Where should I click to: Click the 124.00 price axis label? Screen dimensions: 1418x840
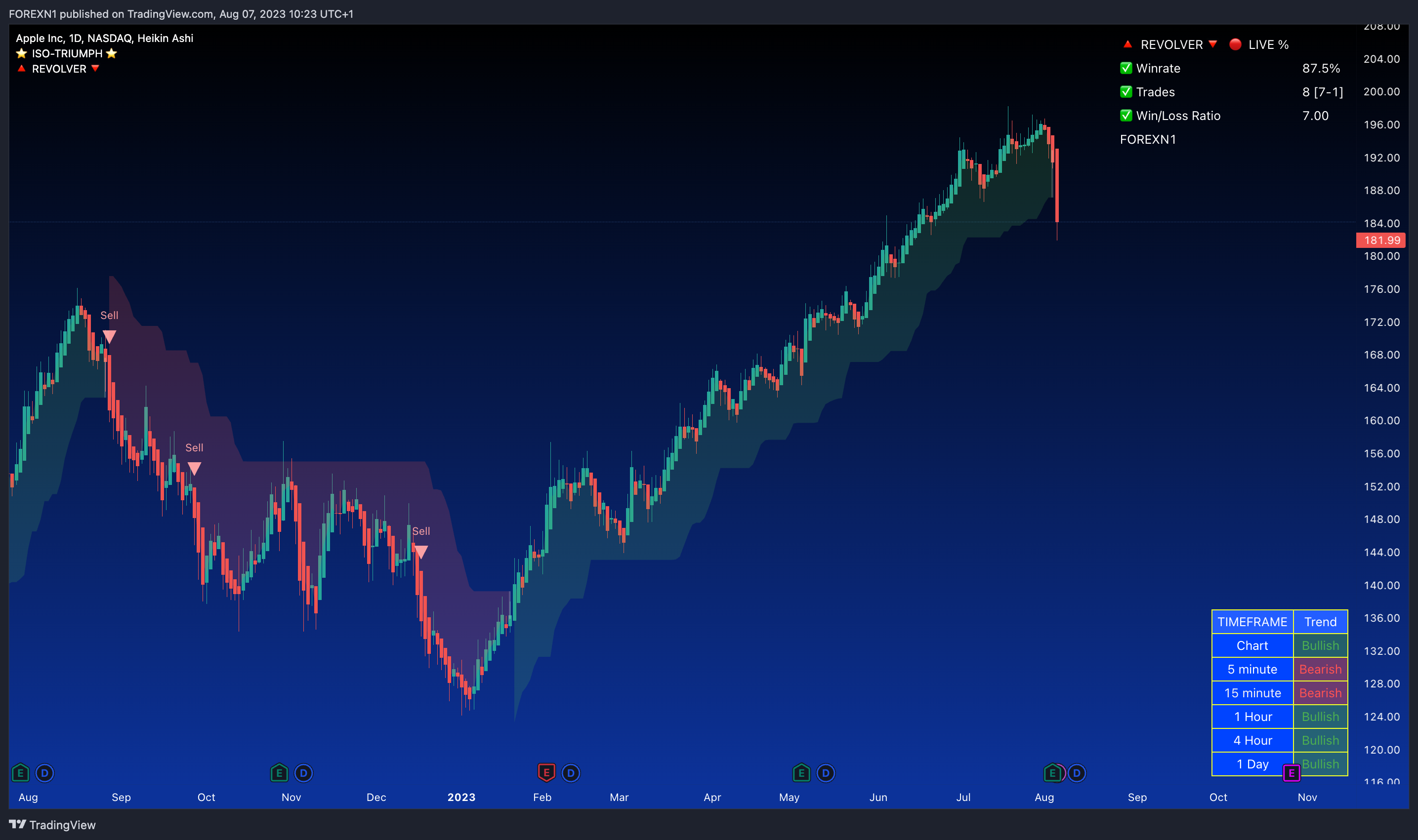click(x=1381, y=717)
